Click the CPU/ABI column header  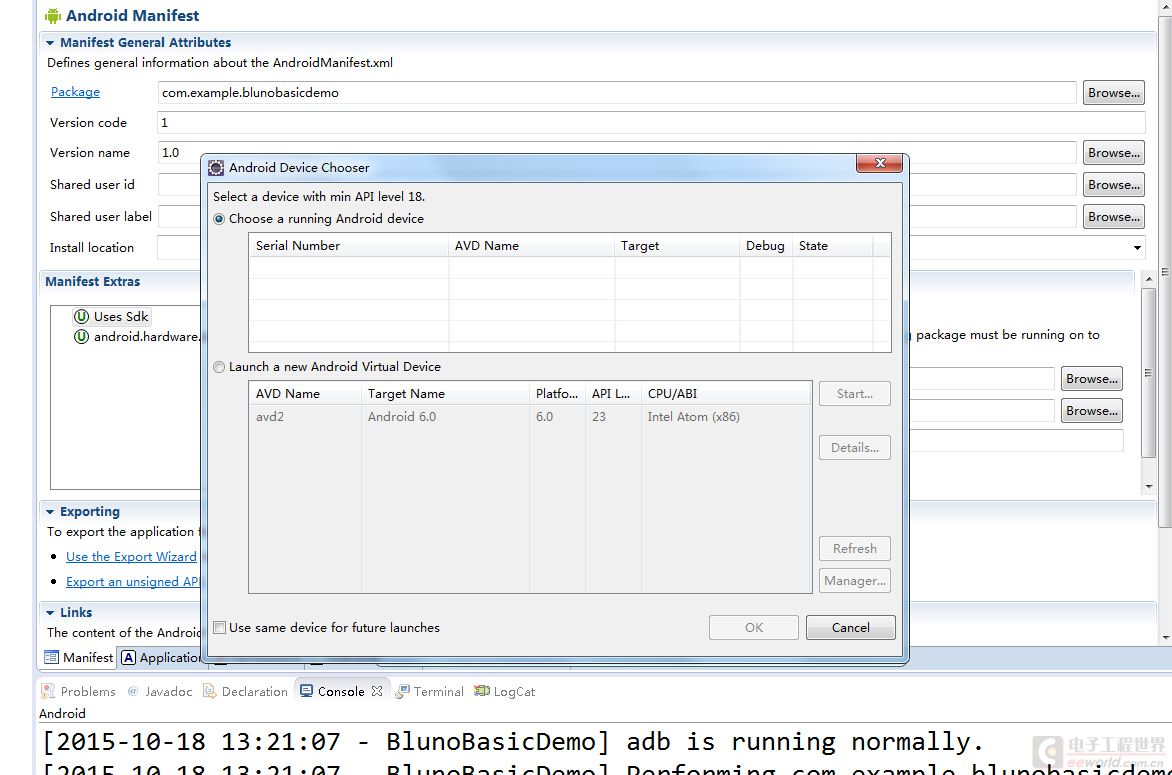point(727,394)
